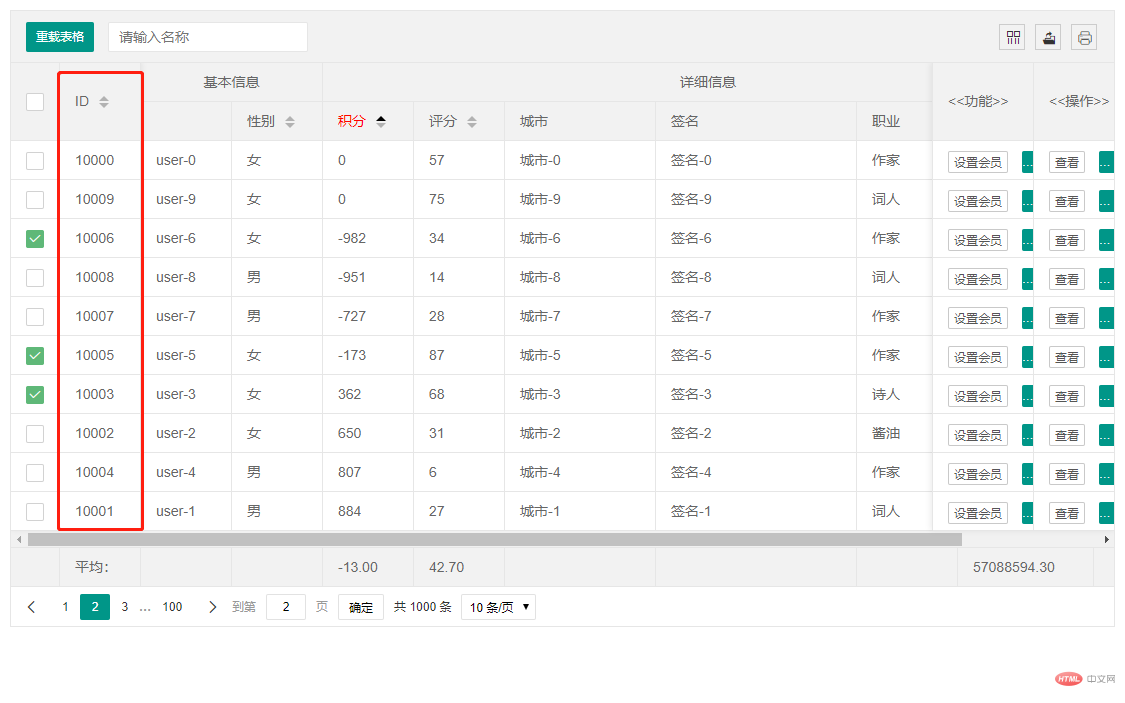Viewport: 1125px width, 703px height.
Task: Uncheck the row 10003 checkbox
Action: (x=35, y=395)
